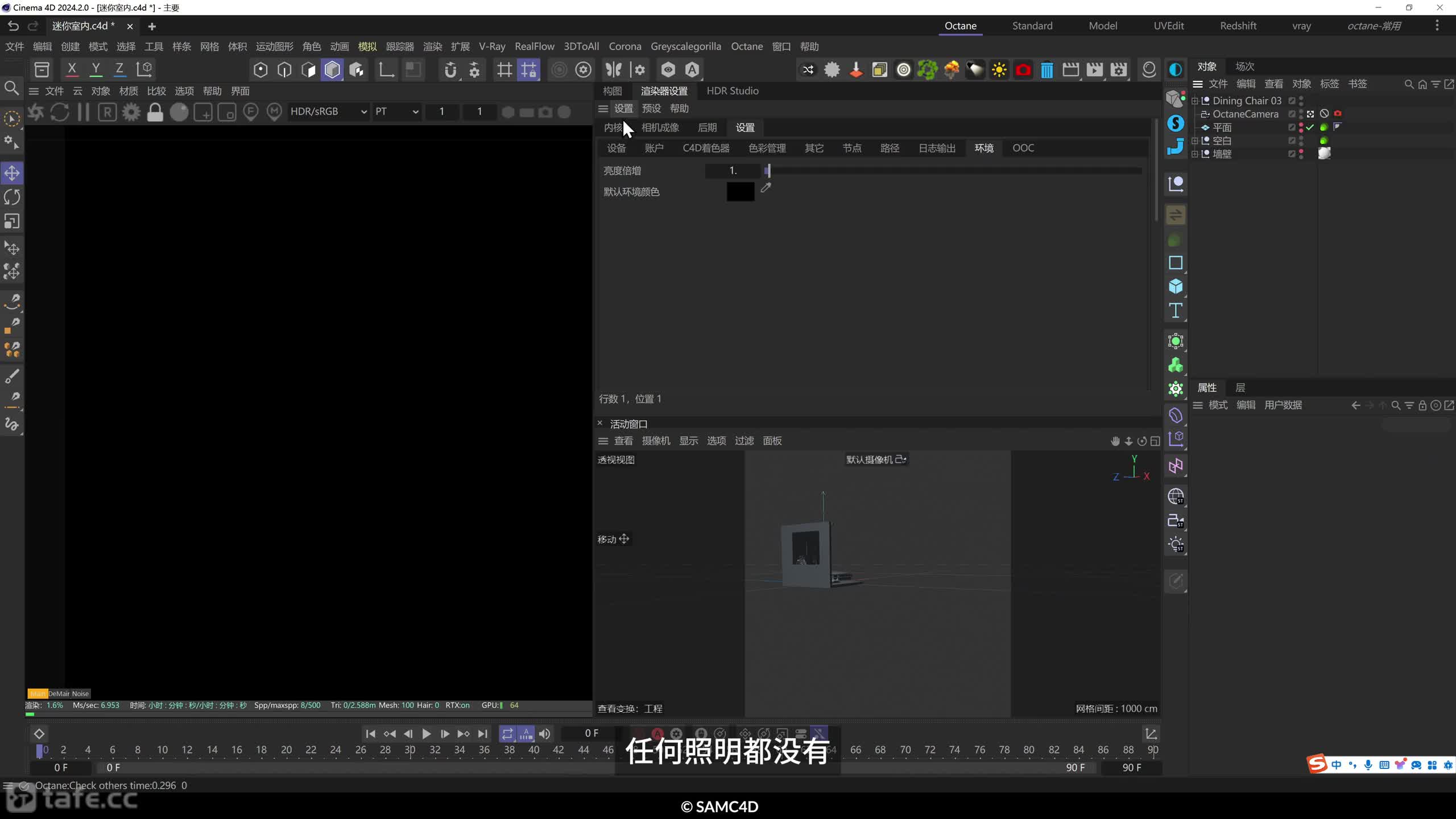
Task: Toggle visibility dots of OctaneCamera object
Action: (1301, 114)
